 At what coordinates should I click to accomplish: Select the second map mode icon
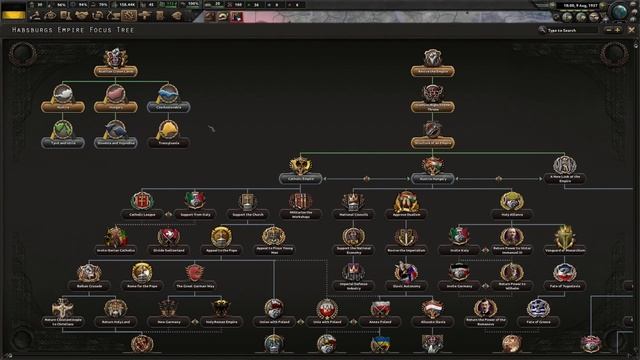[x=223, y=16]
